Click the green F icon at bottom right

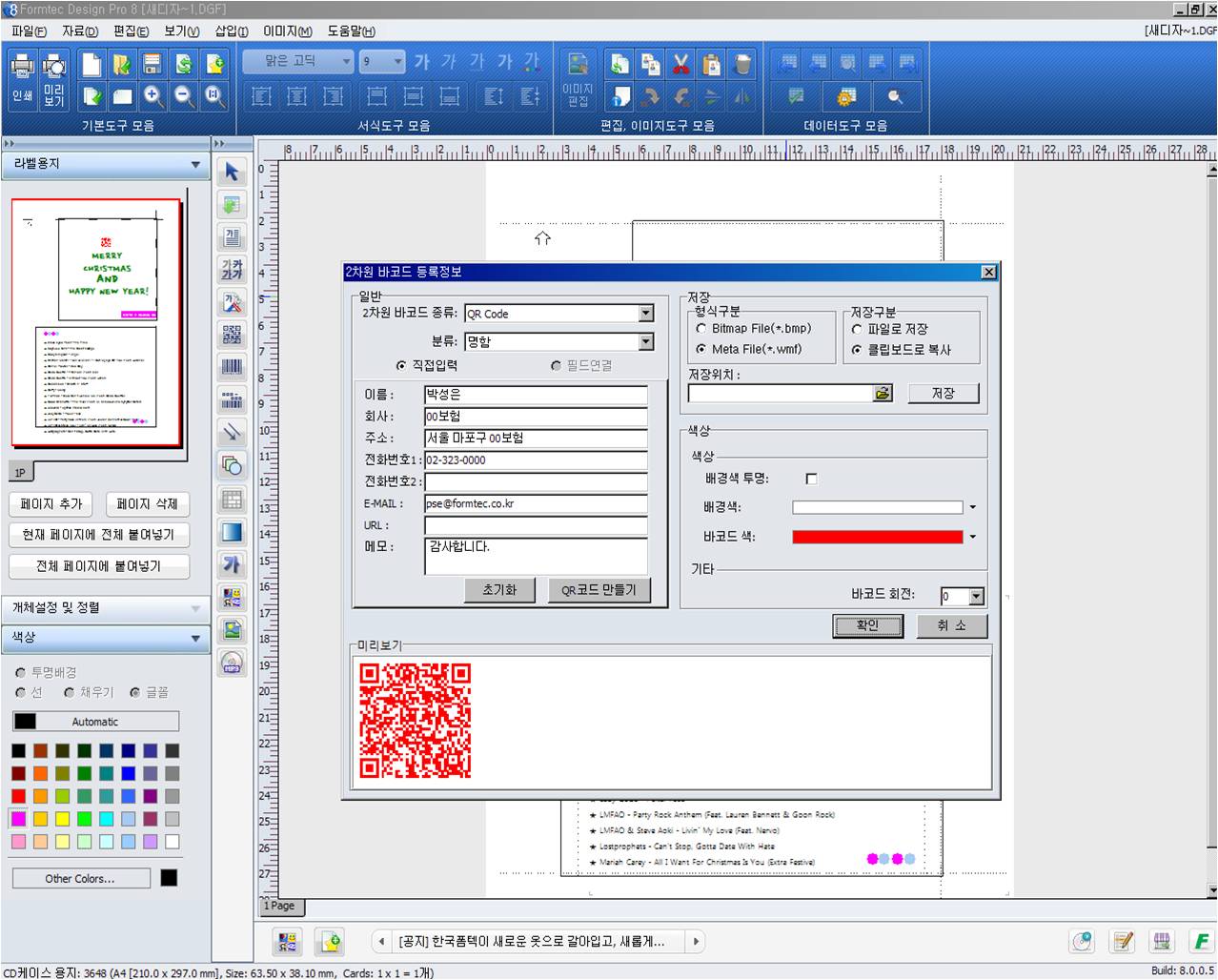1201,942
